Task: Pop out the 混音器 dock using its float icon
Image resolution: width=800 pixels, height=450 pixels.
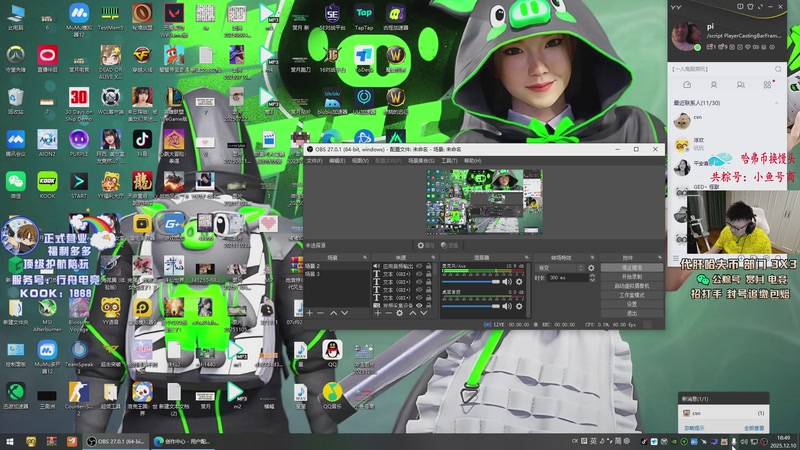Action: tap(527, 257)
